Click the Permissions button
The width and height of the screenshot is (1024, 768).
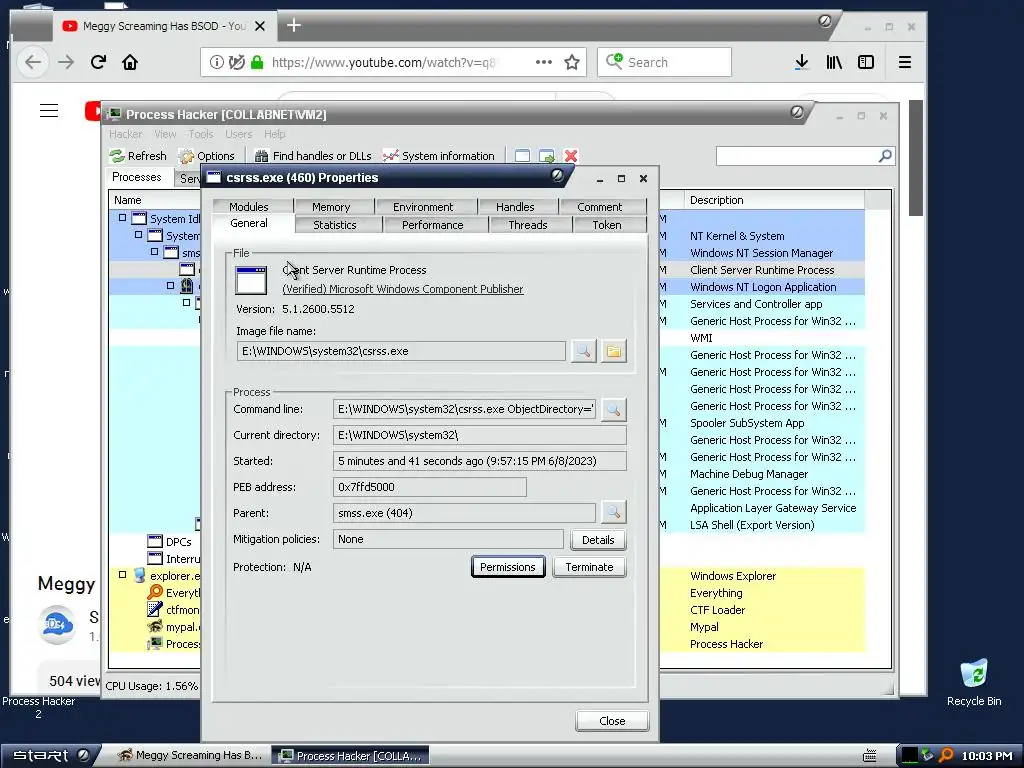507,567
